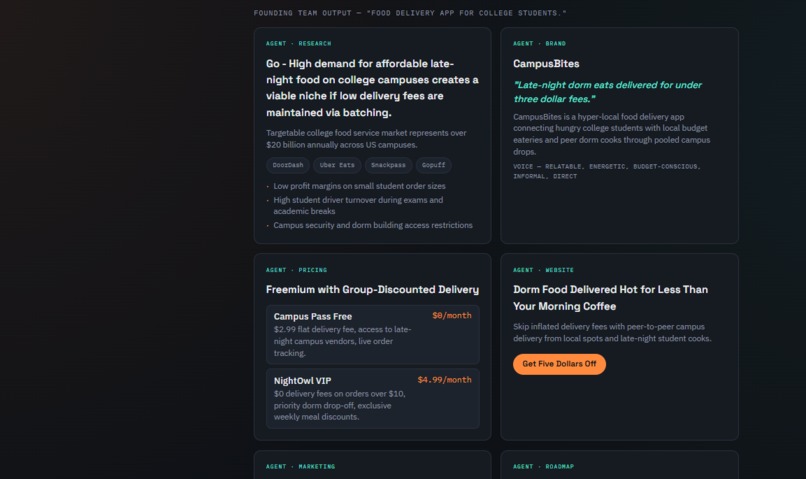
Task: Click the Low profit margins risk bullet
Action: point(359,186)
